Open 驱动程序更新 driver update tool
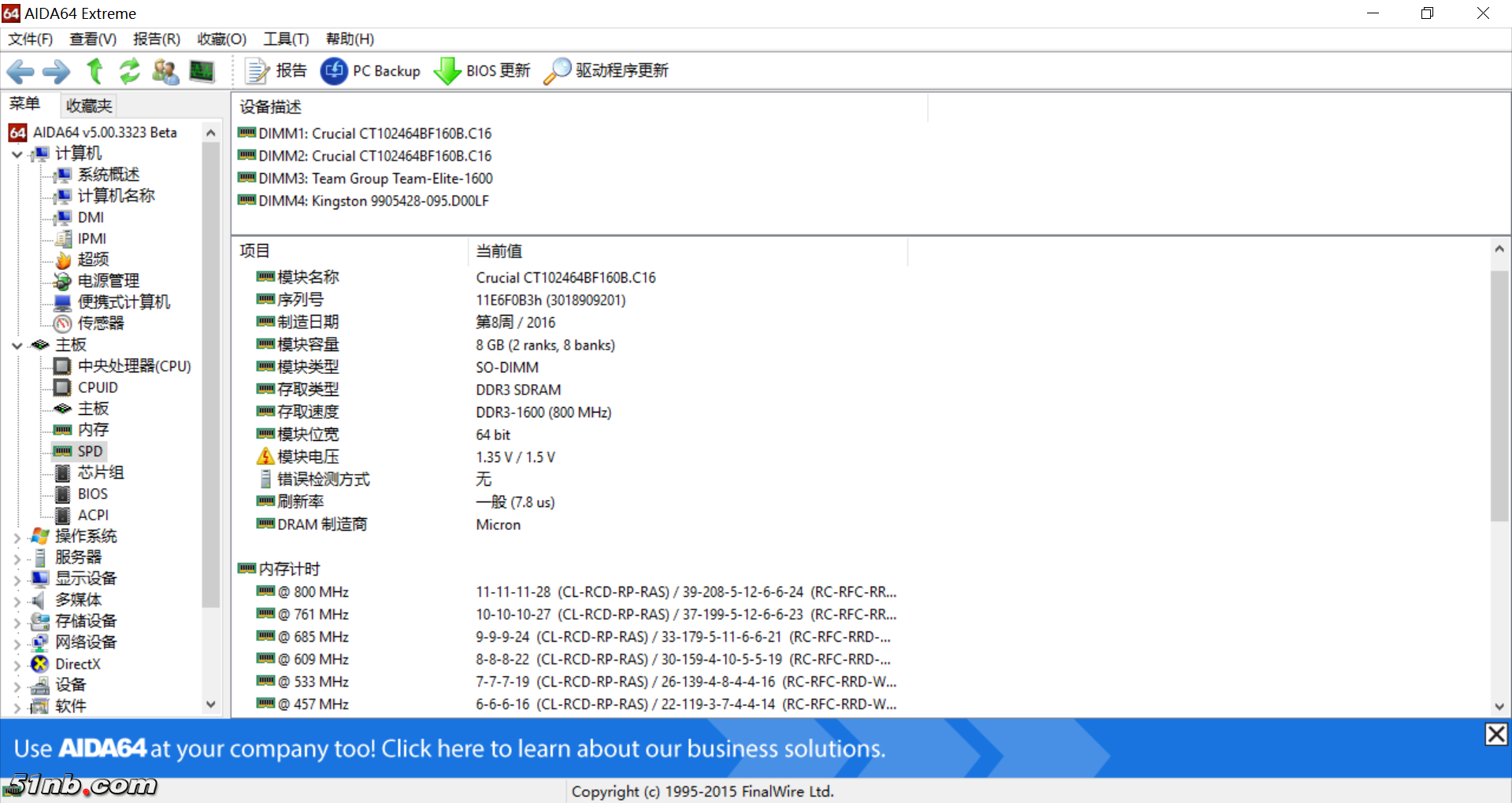 pos(606,71)
